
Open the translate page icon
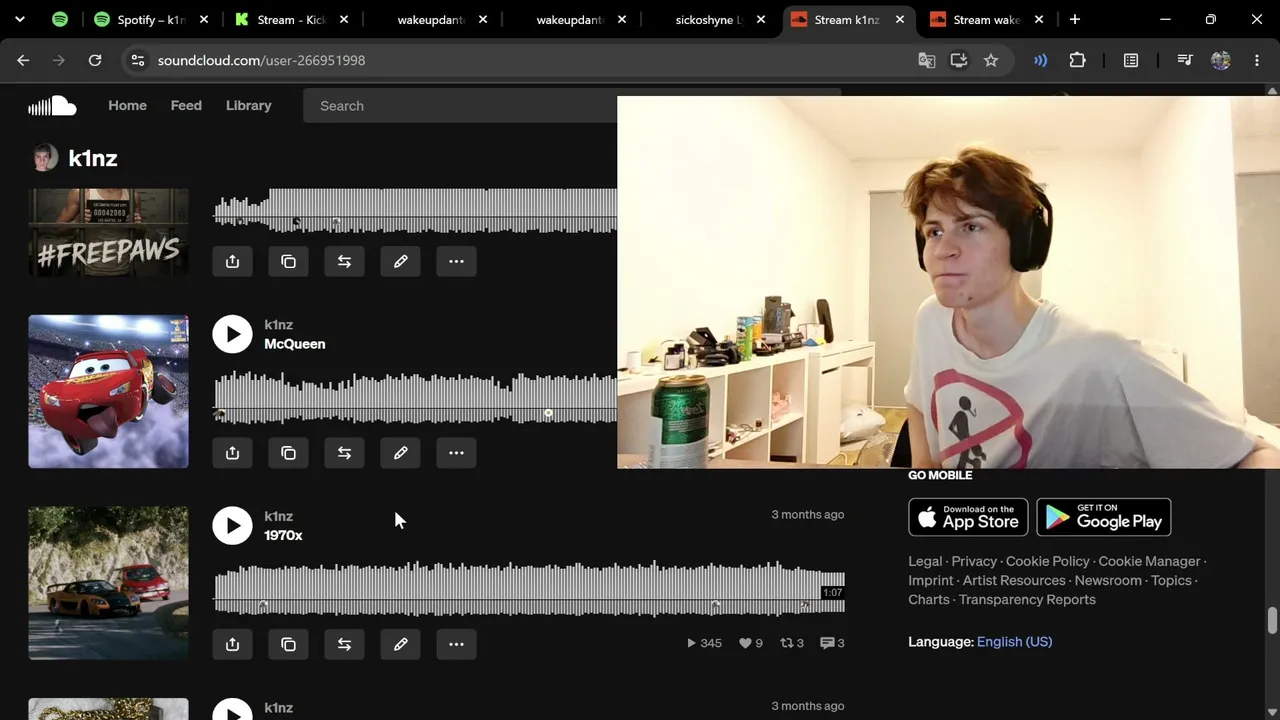click(x=927, y=60)
